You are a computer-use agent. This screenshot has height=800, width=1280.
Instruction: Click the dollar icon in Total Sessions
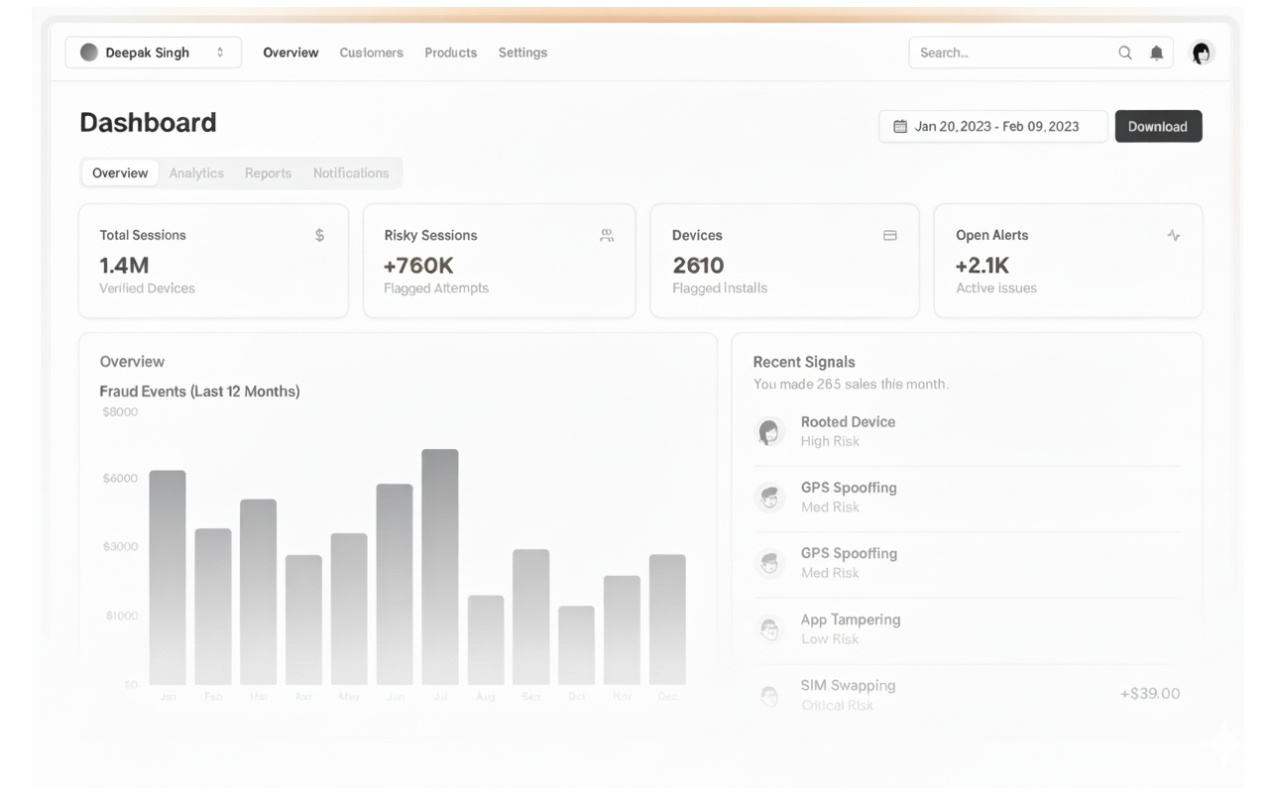[x=319, y=235]
